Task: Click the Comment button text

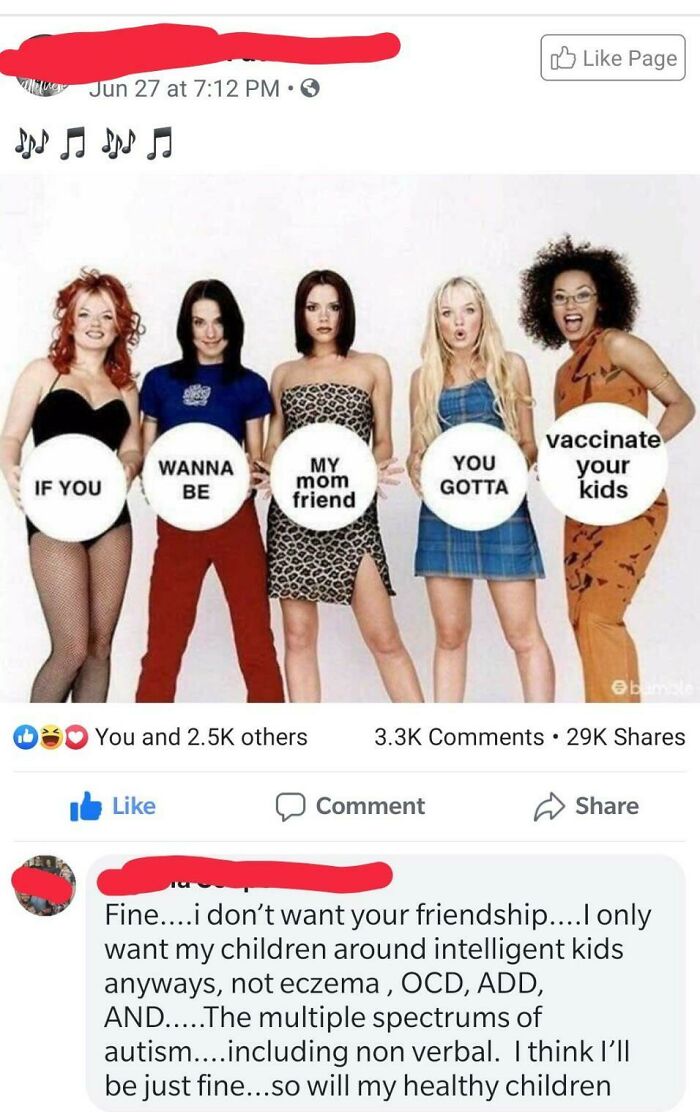Action: [x=370, y=806]
